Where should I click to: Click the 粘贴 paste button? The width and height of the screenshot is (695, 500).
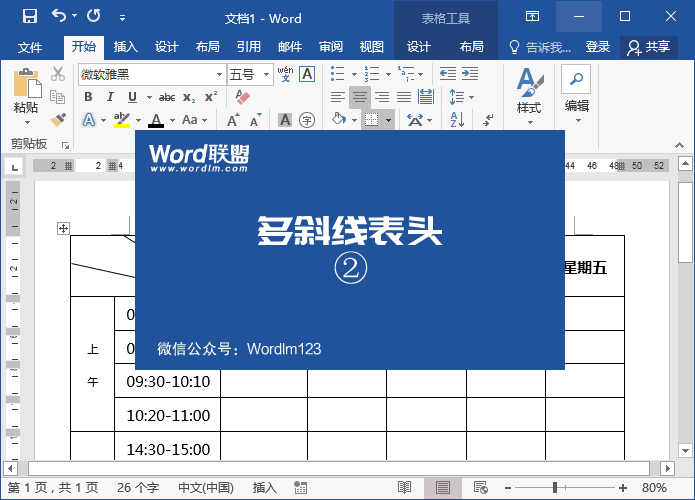pos(26,96)
